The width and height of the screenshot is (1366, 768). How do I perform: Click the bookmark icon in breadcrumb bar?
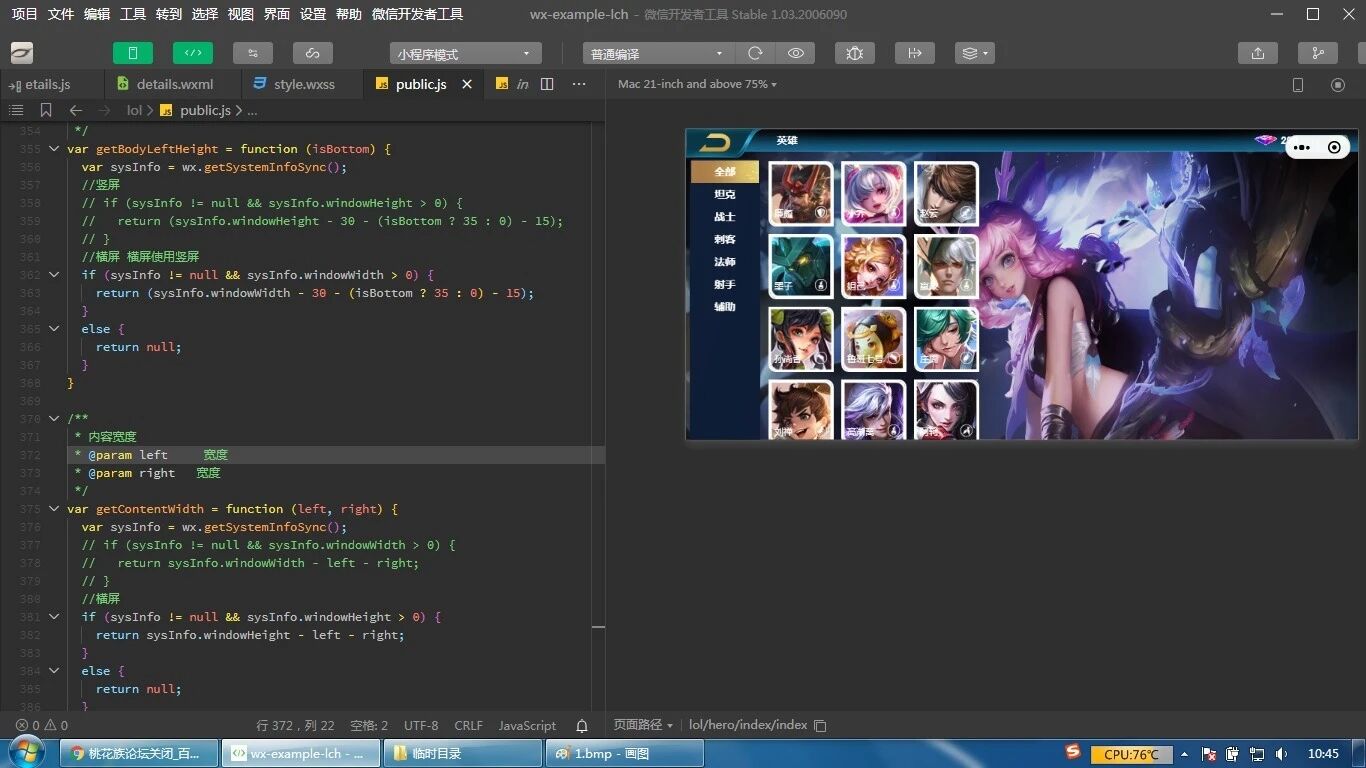pyautogui.click(x=46, y=110)
